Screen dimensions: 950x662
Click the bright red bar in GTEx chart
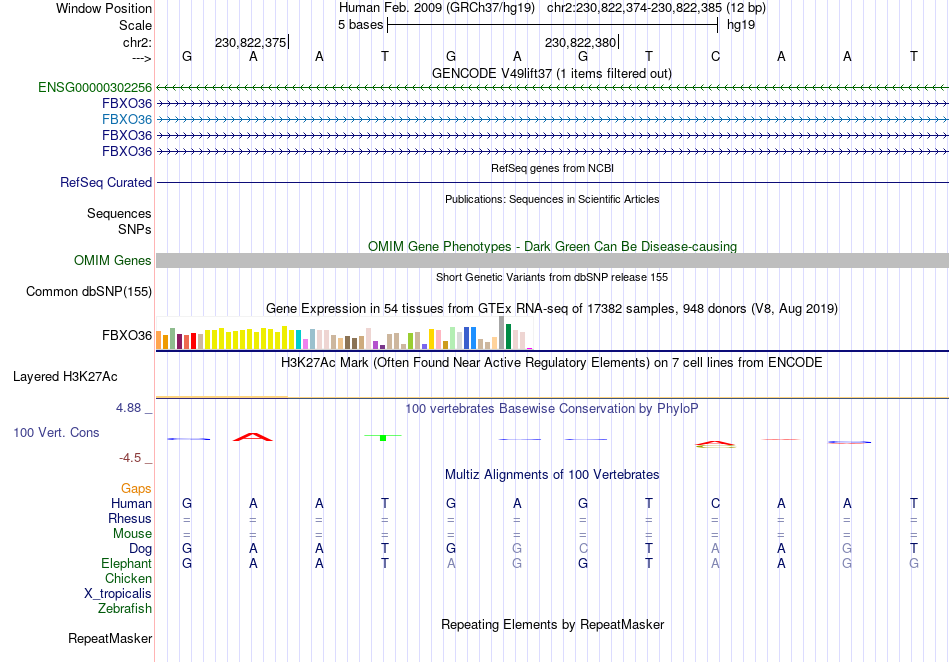point(193,341)
